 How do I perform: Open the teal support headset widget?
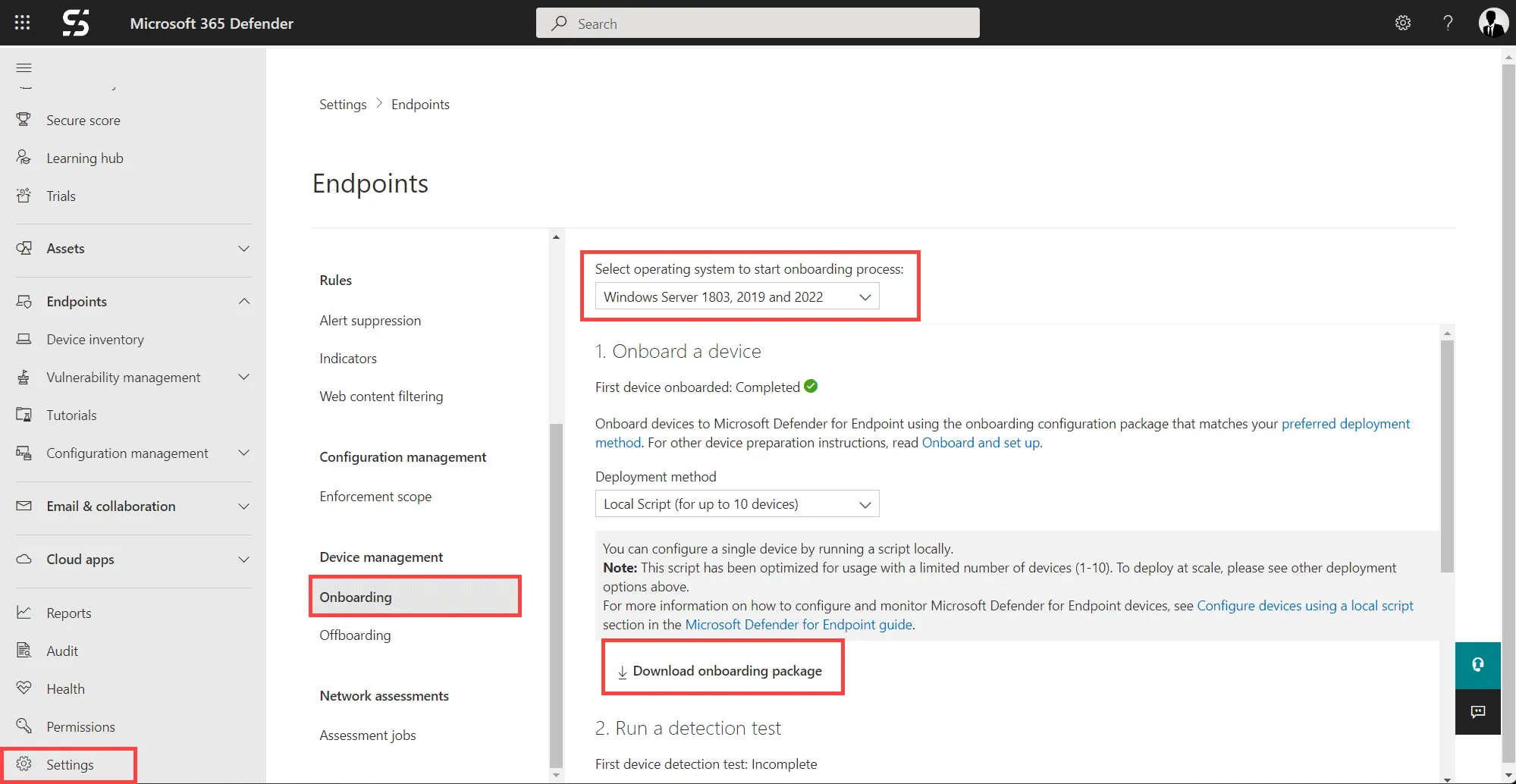[x=1477, y=665]
